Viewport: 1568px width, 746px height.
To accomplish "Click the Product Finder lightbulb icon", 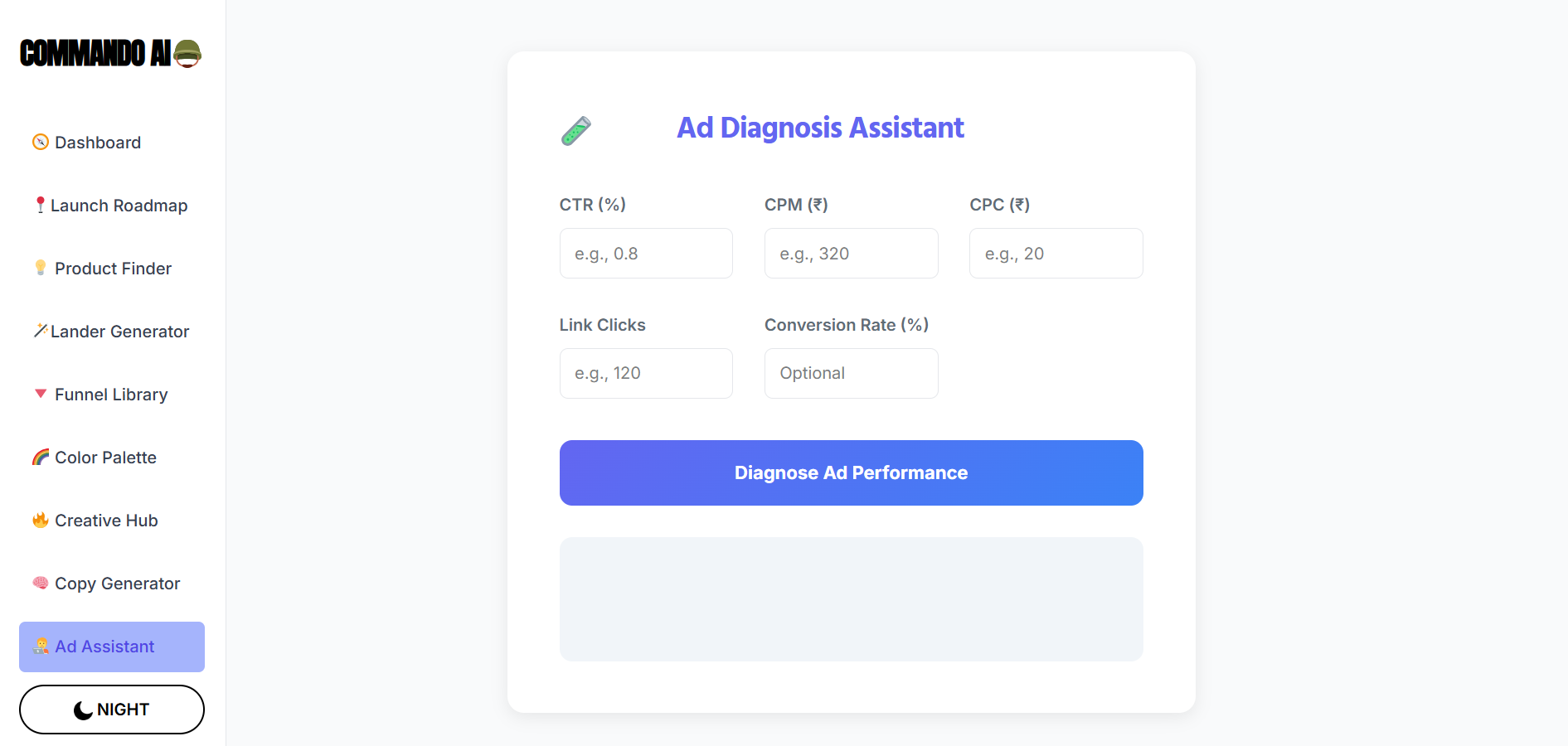I will [x=40, y=268].
